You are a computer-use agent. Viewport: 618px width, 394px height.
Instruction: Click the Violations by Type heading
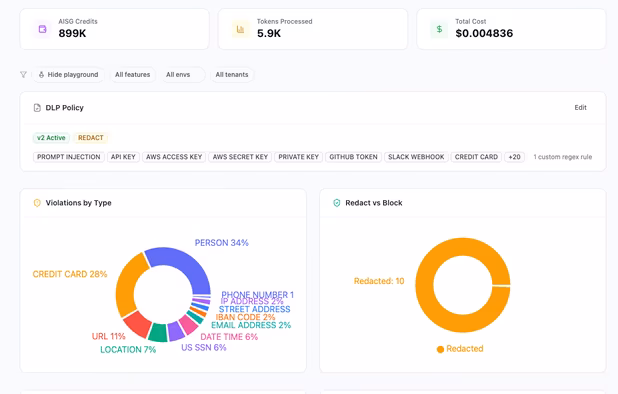coord(78,203)
